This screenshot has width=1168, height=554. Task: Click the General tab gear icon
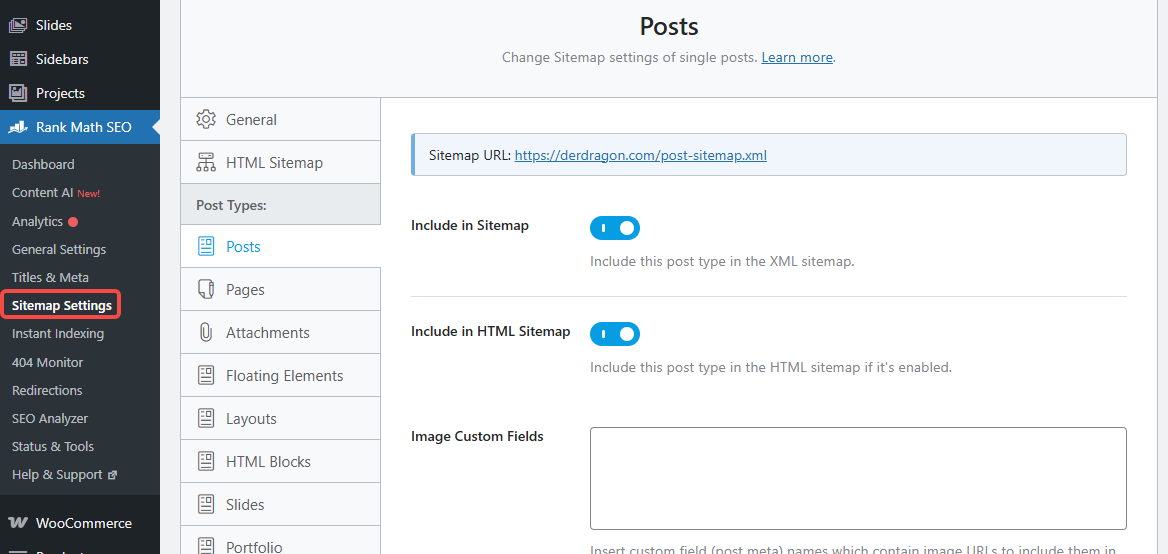[x=206, y=119]
